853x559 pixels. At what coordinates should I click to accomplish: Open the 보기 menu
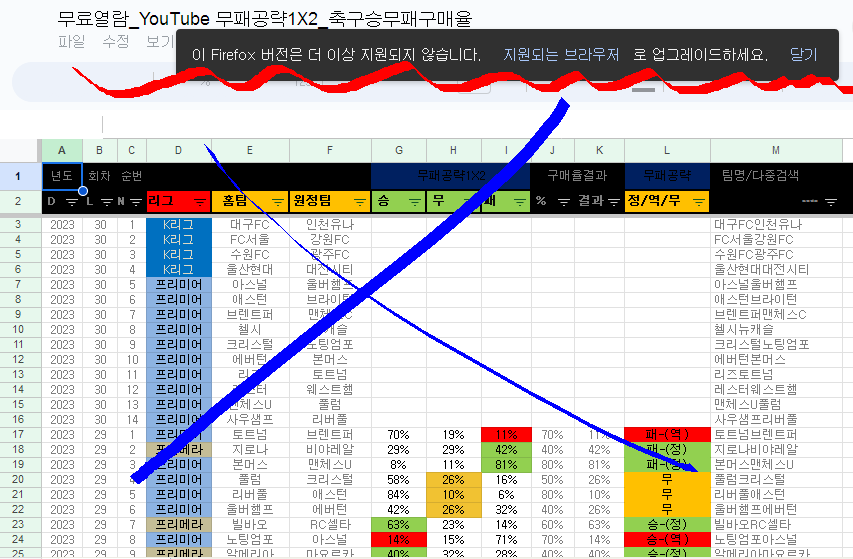[x=160, y=42]
